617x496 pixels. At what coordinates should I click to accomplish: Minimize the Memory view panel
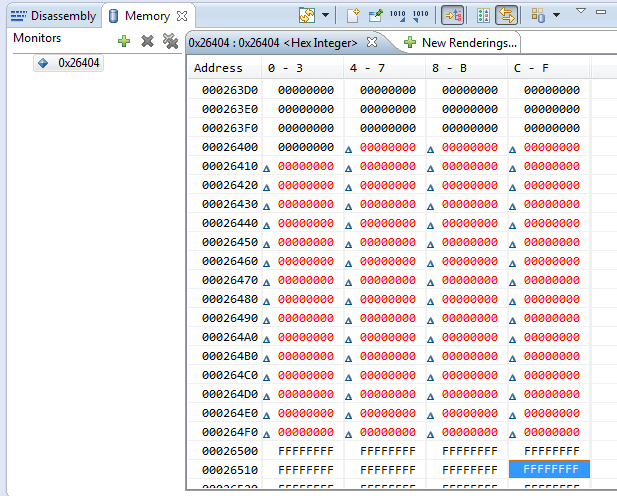coord(601,12)
